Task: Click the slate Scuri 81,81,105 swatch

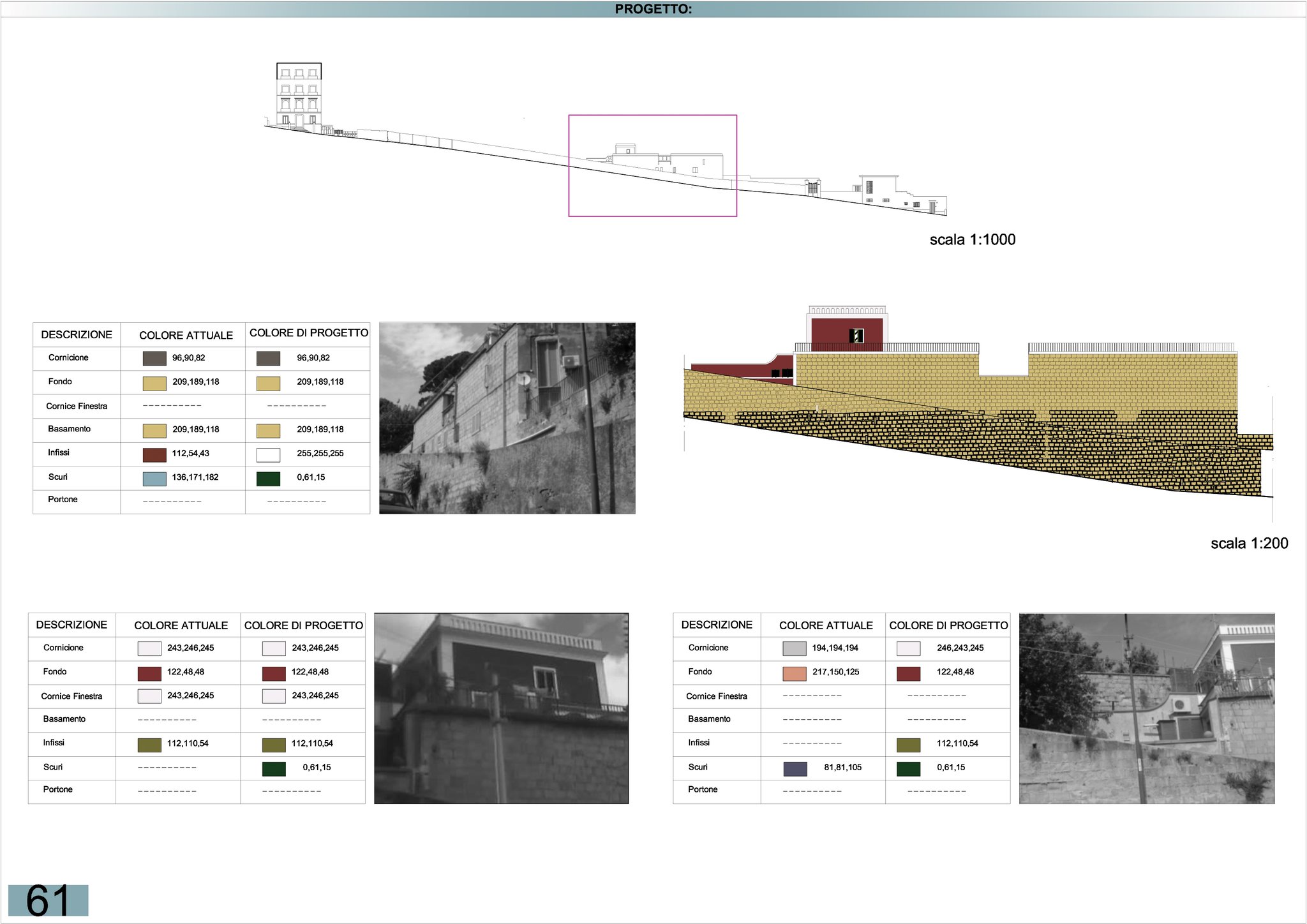Action: [795, 768]
